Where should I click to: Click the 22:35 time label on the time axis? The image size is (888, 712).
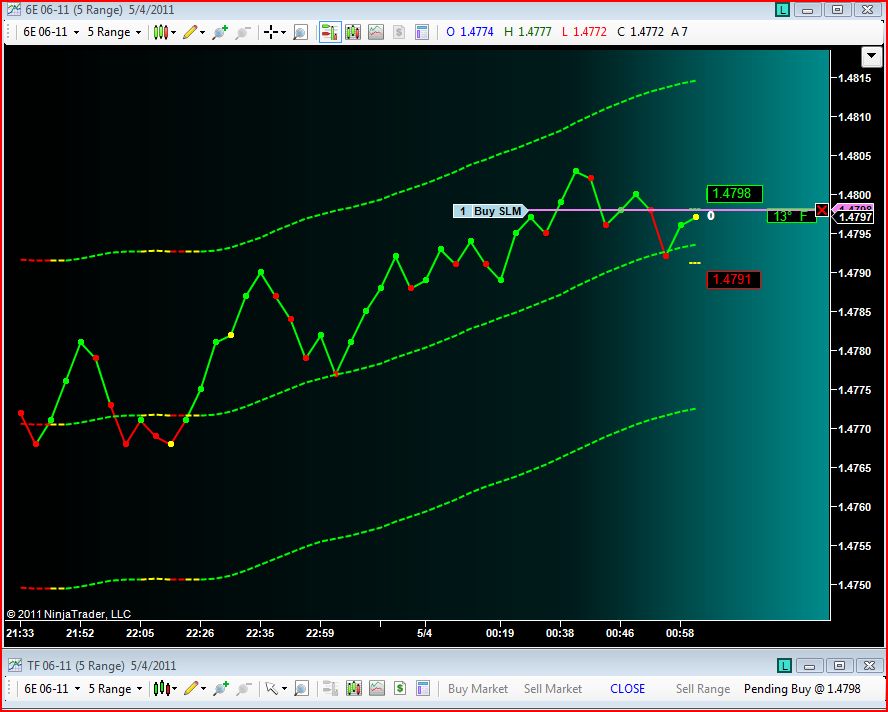(x=260, y=633)
